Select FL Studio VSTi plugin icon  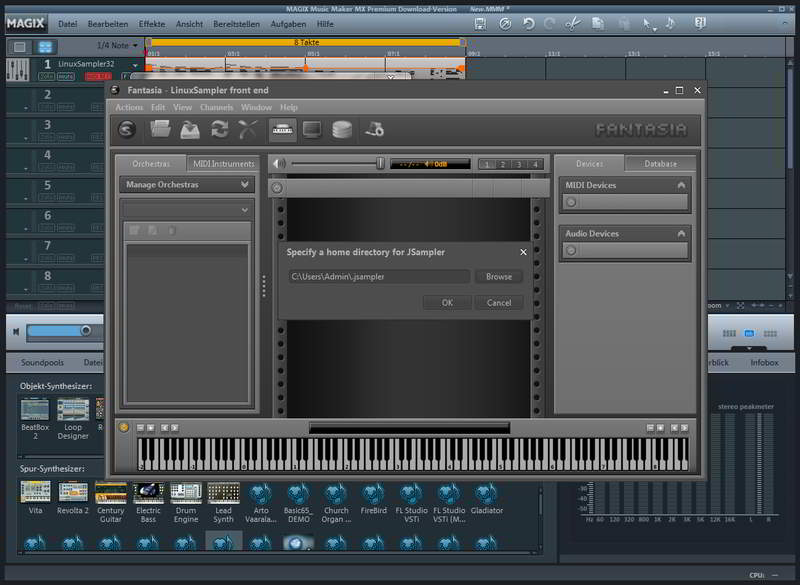click(411, 493)
